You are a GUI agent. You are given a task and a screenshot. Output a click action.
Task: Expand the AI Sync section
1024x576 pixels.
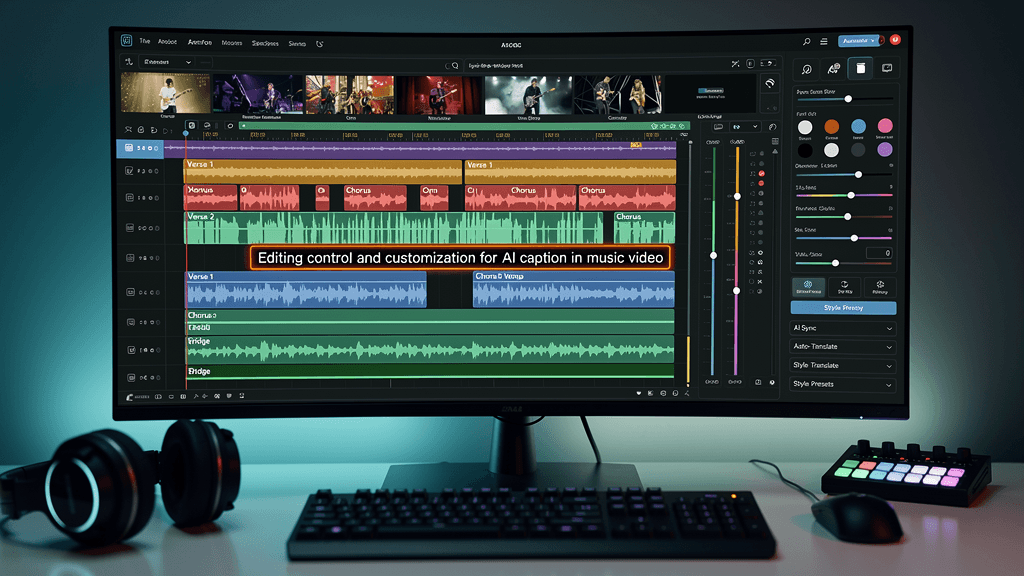(x=843, y=329)
